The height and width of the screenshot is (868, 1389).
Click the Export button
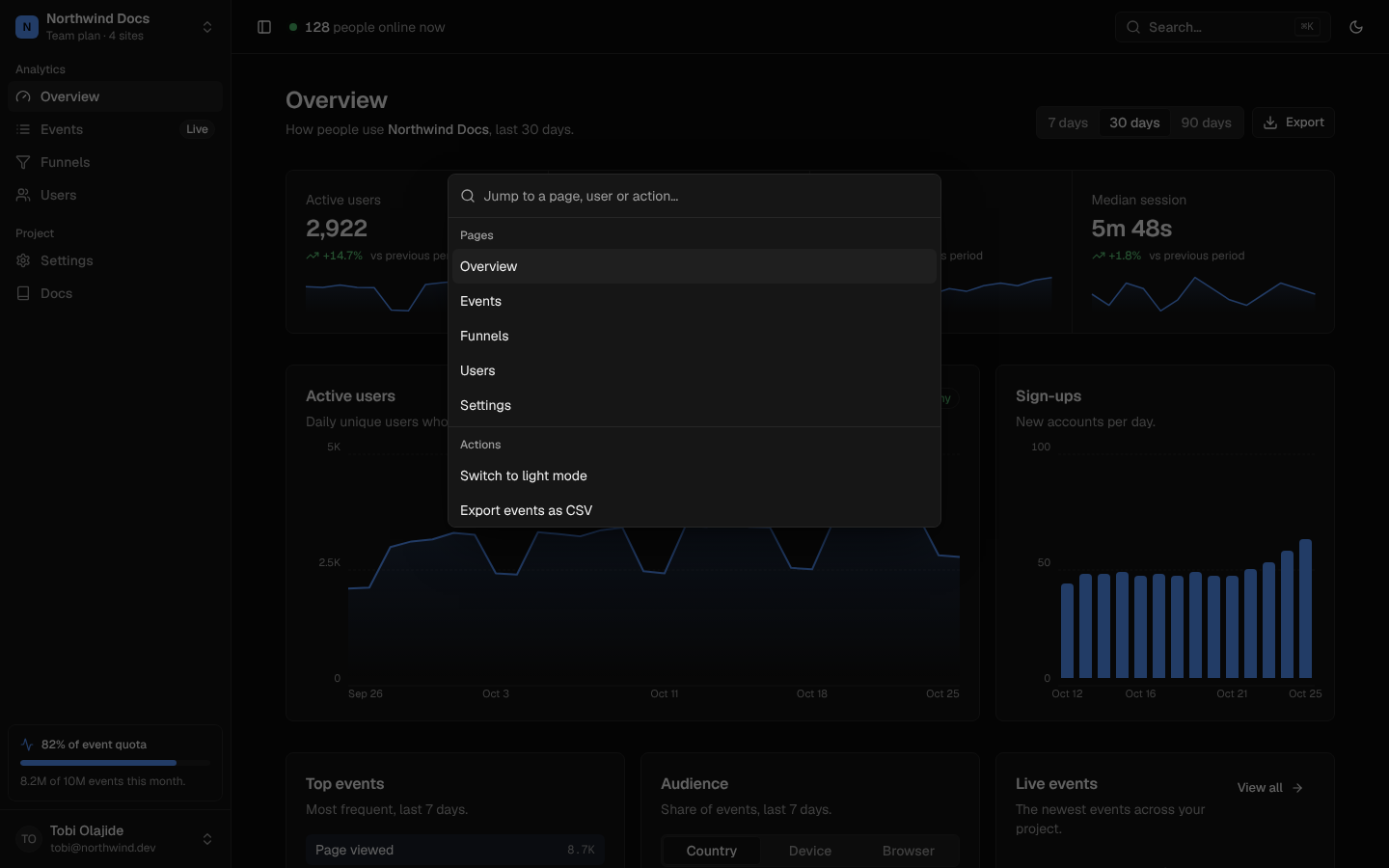coord(1294,122)
